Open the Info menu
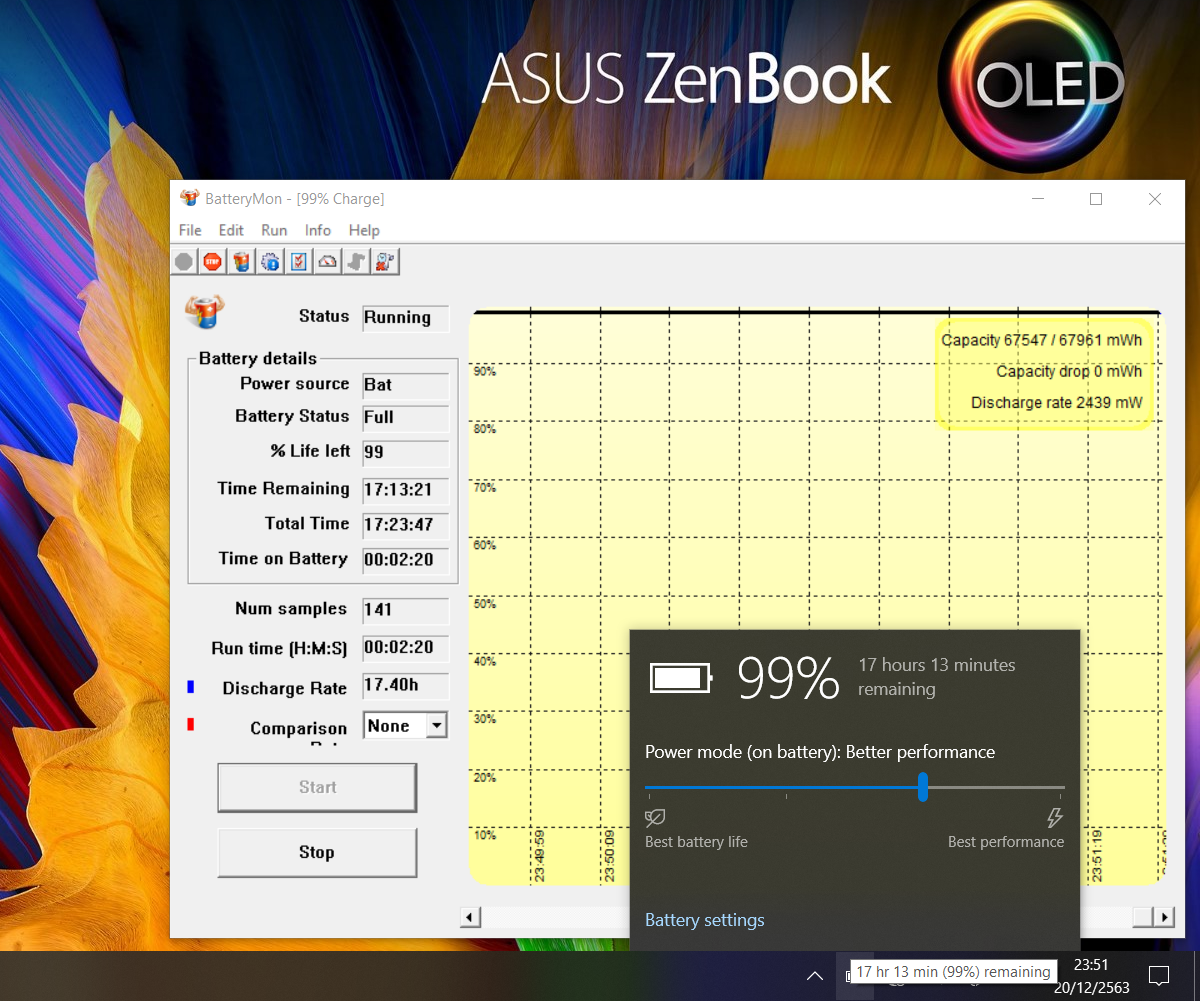1200x1001 pixels. pos(318,230)
